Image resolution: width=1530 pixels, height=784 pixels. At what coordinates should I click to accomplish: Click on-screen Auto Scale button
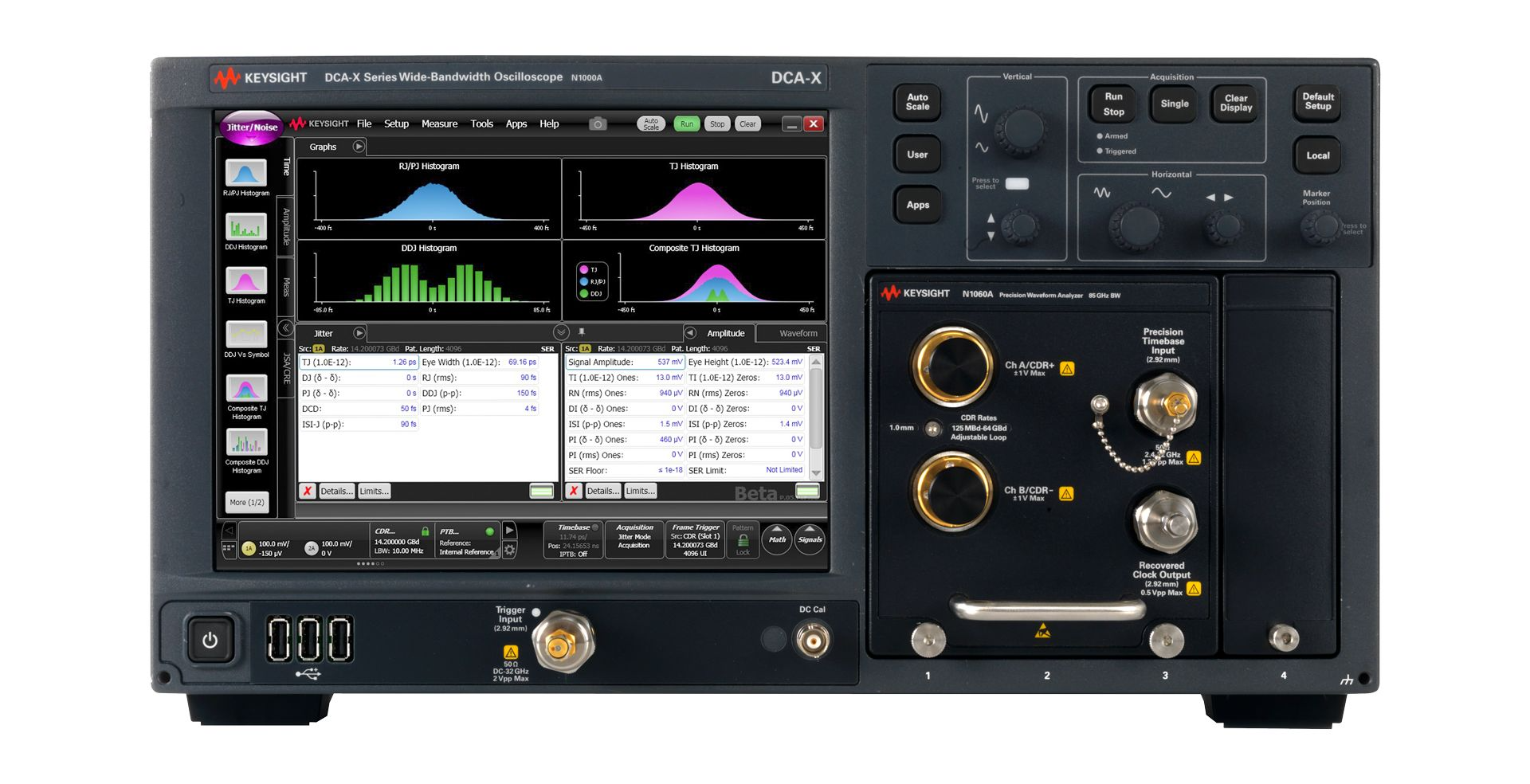[651, 123]
